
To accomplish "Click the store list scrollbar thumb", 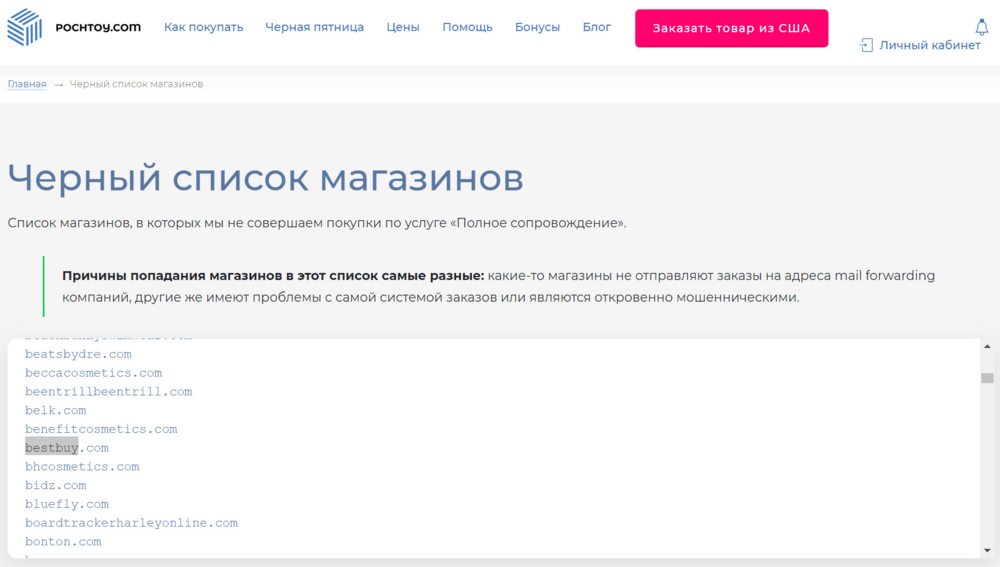I will [x=987, y=378].
